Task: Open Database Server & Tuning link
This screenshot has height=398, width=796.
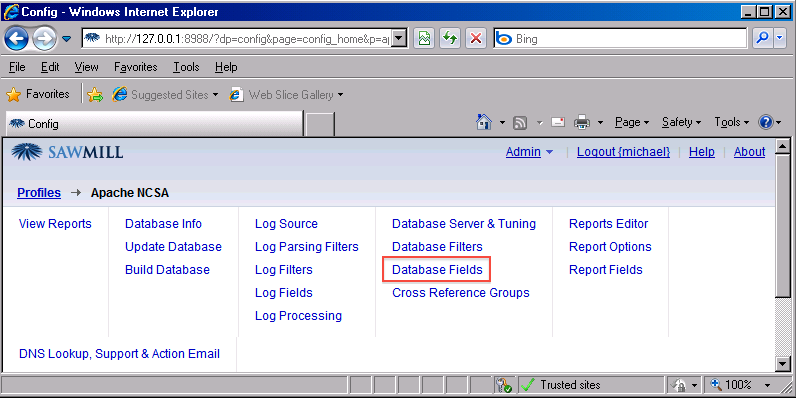Action: pos(464,224)
